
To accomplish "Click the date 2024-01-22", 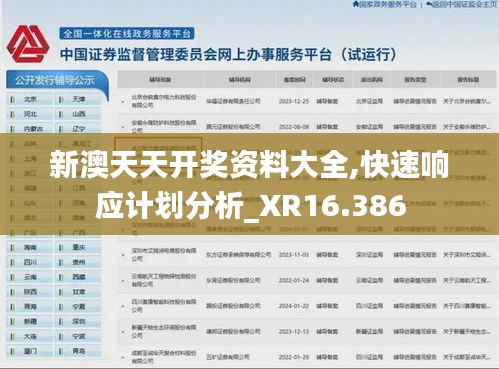I will [x=294, y=306].
